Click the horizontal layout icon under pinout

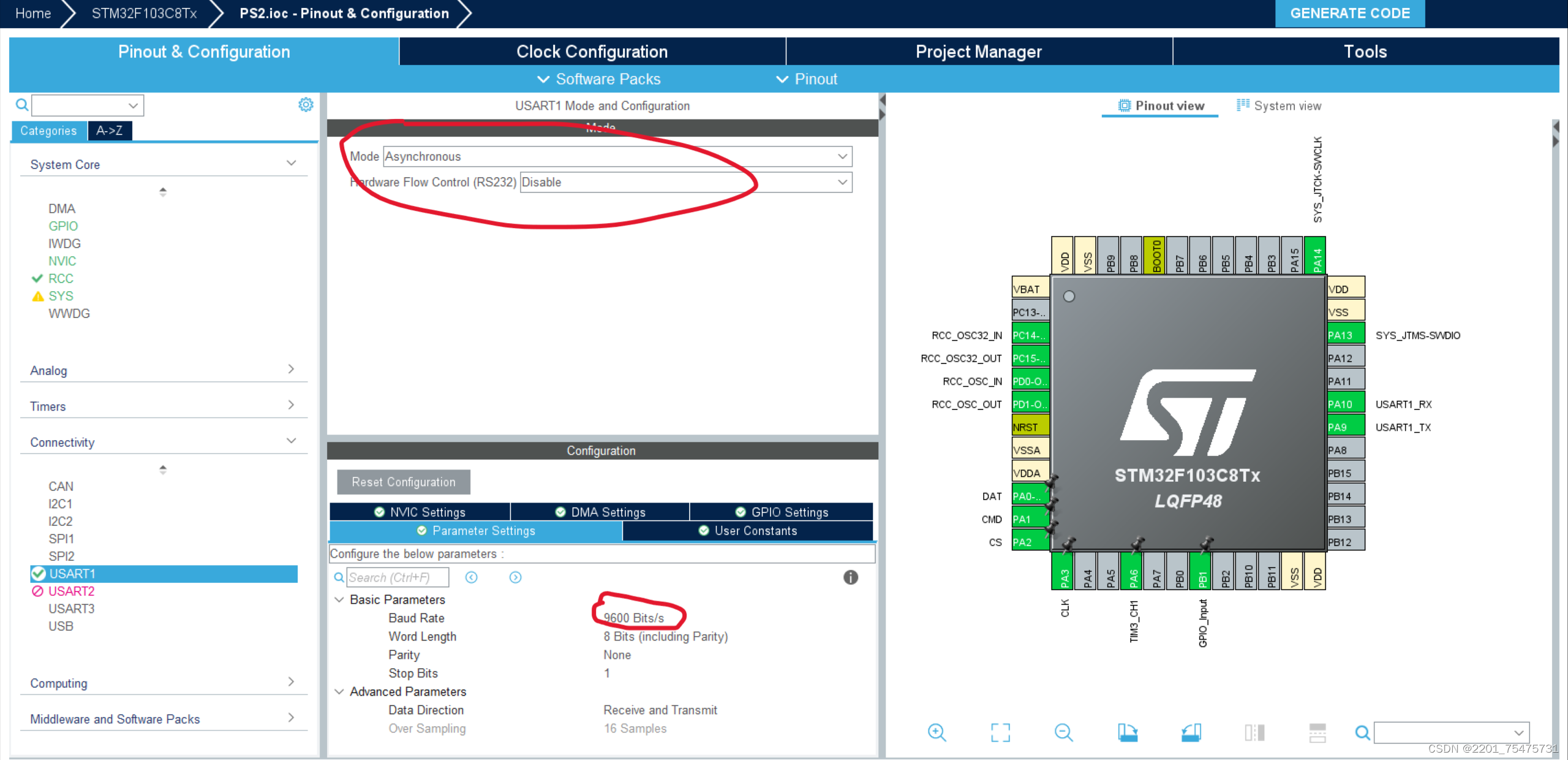click(1317, 732)
